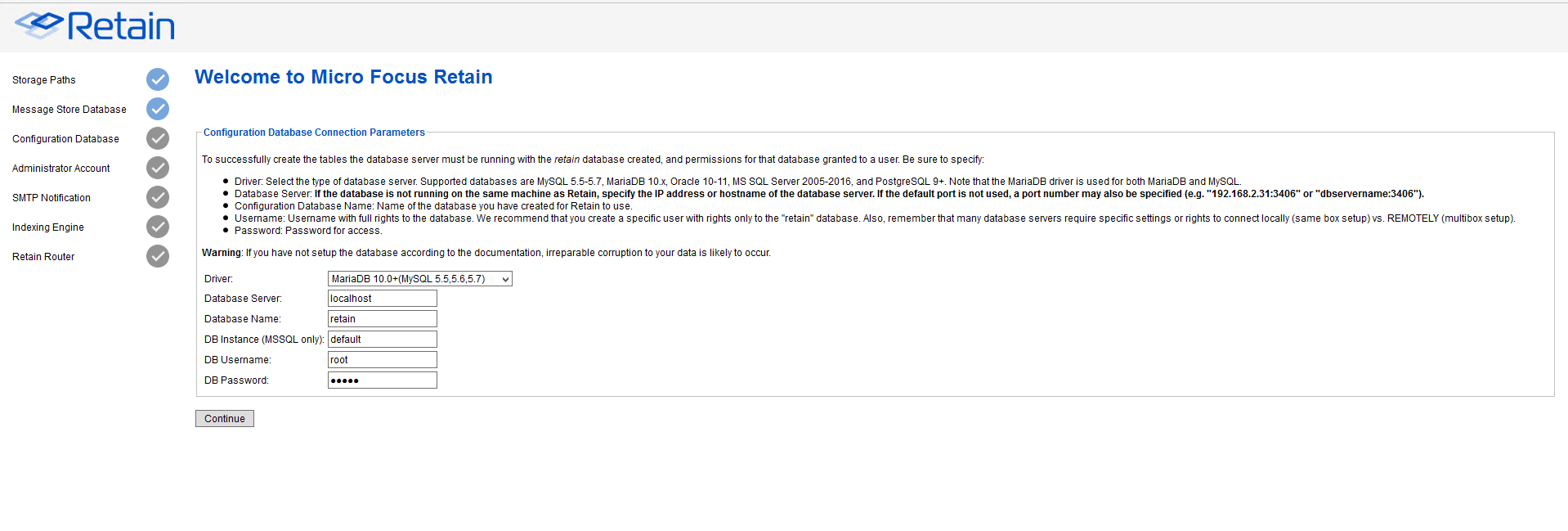Image resolution: width=1568 pixels, height=531 pixels.
Task: Click the Retain logo
Action: tap(95, 26)
